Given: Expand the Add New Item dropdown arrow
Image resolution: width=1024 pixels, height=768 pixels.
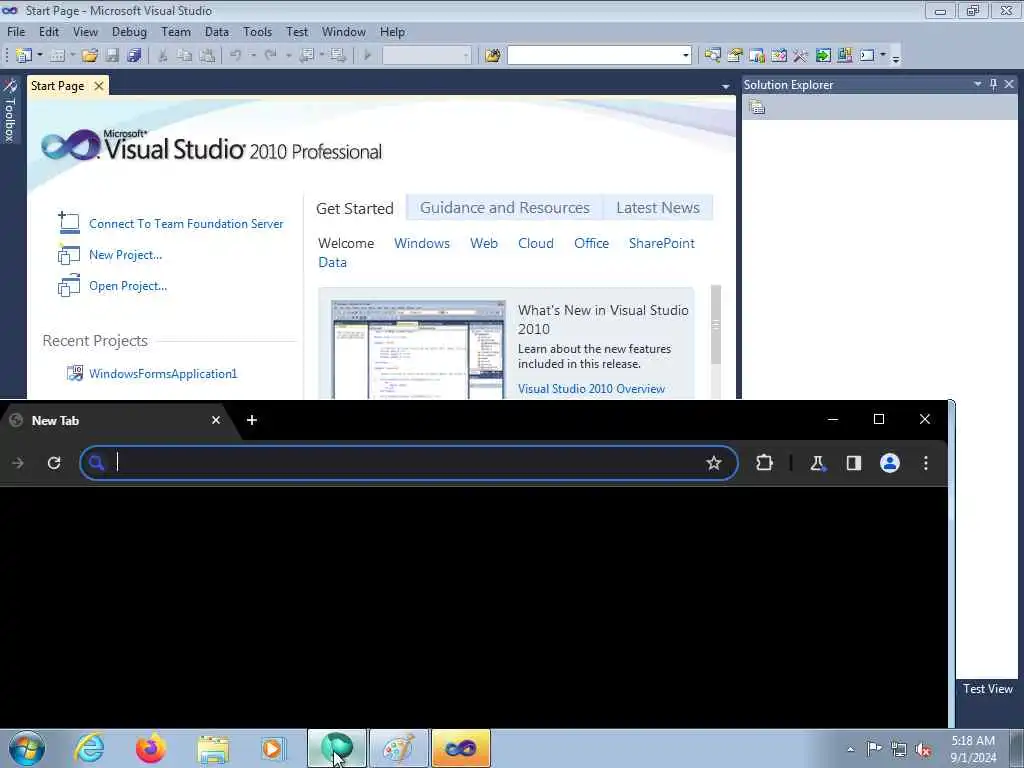Looking at the screenshot, I should pyautogui.click(x=72, y=56).
